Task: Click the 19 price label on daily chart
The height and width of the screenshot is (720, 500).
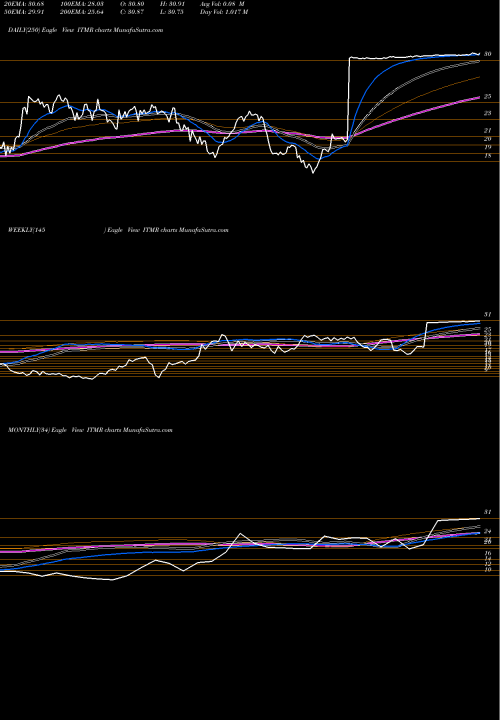Action: coord(488,147)
